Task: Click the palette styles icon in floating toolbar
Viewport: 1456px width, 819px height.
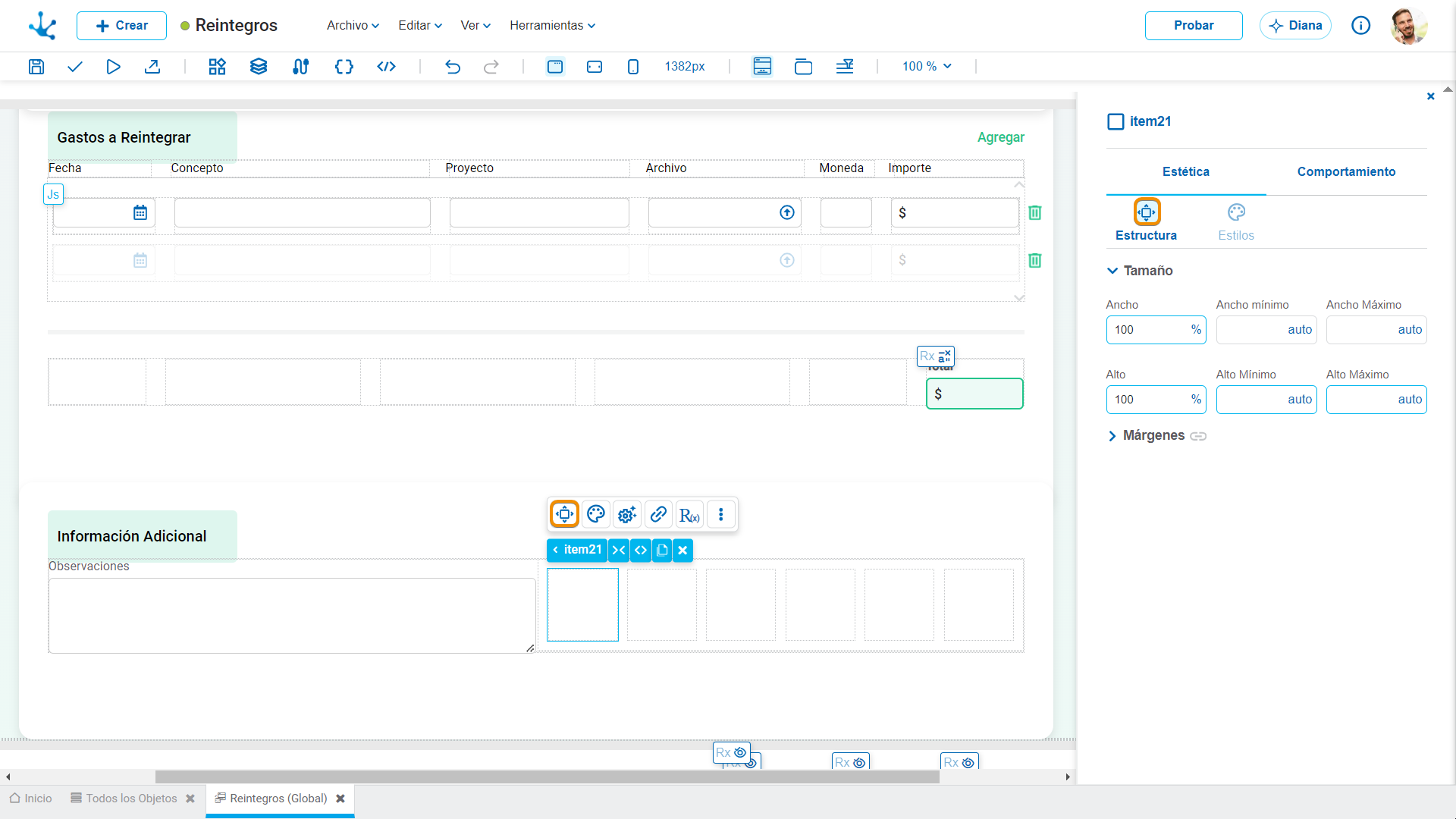Action: (596, 514)
